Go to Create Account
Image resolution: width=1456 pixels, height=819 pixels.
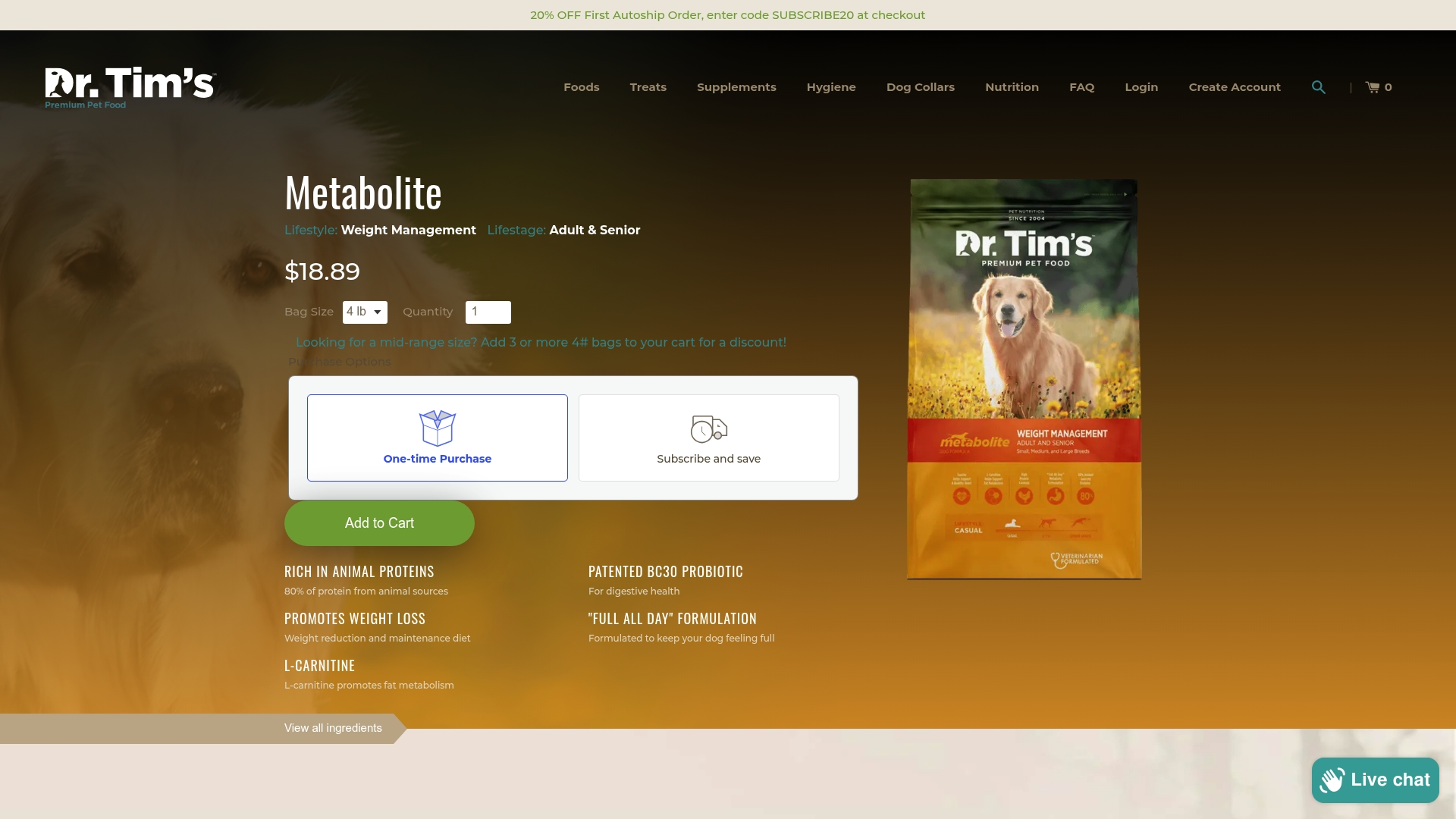[1235, 87]
